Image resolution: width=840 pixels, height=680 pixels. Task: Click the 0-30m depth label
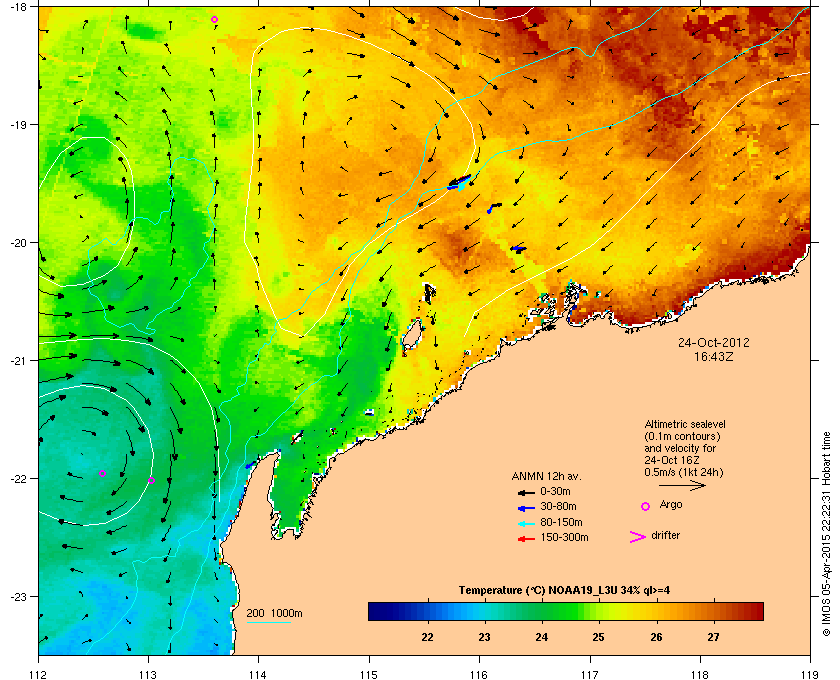[555, 491]
